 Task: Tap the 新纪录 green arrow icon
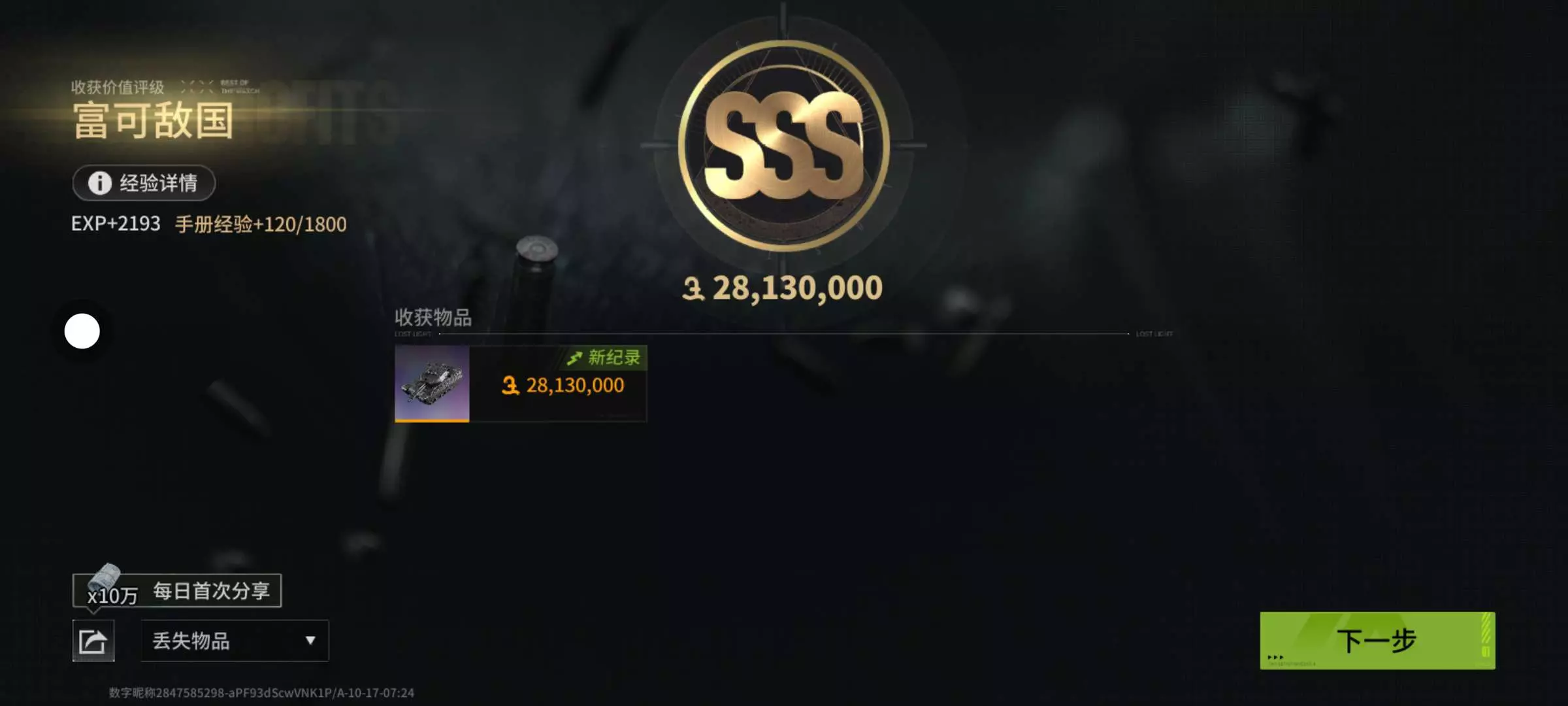[574, 358]
